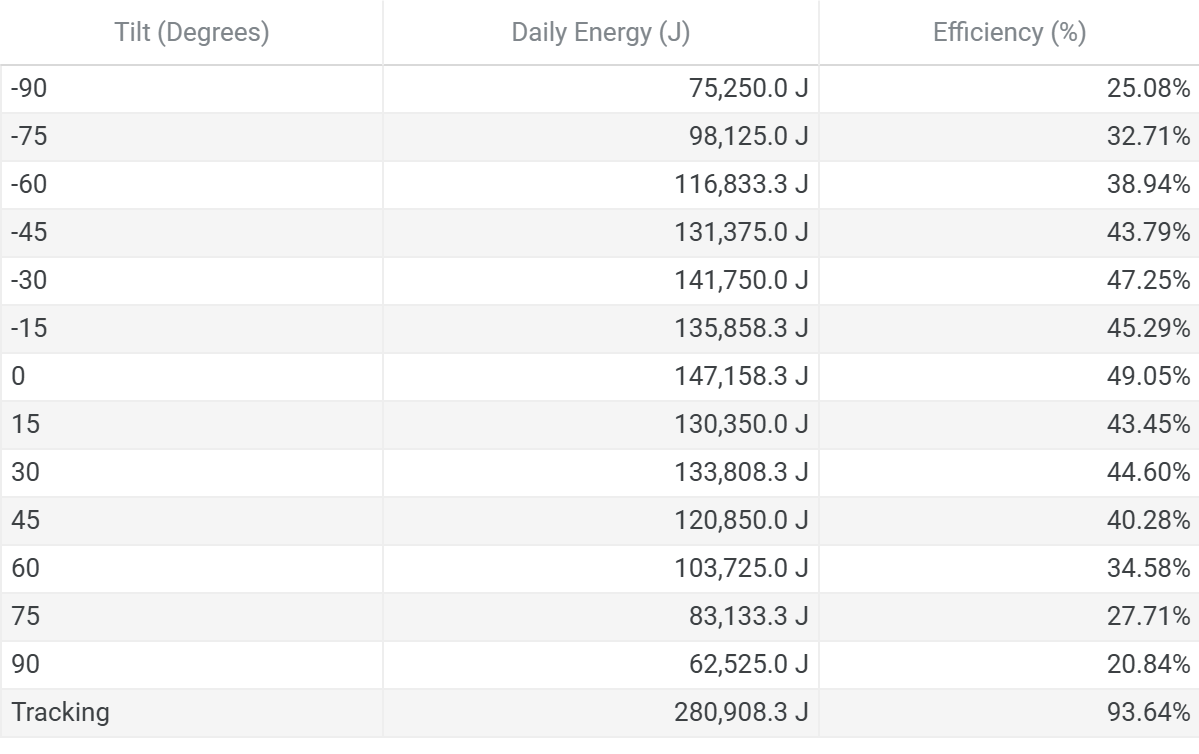Click the Tilt (Degrees) column header
Viewport: 1199px width, 754px height.
click(191, 32)
